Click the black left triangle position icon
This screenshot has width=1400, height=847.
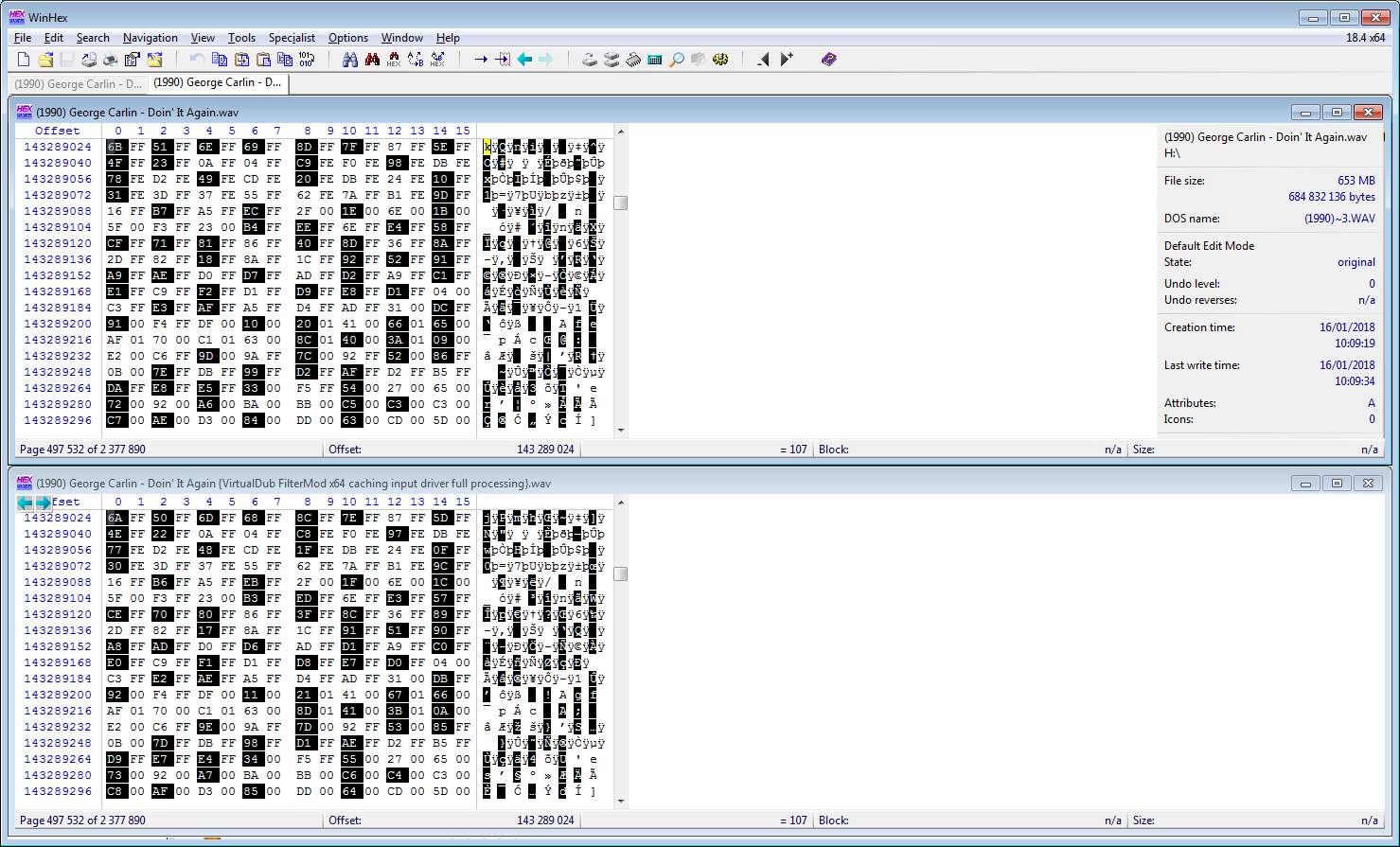(764, 60)
